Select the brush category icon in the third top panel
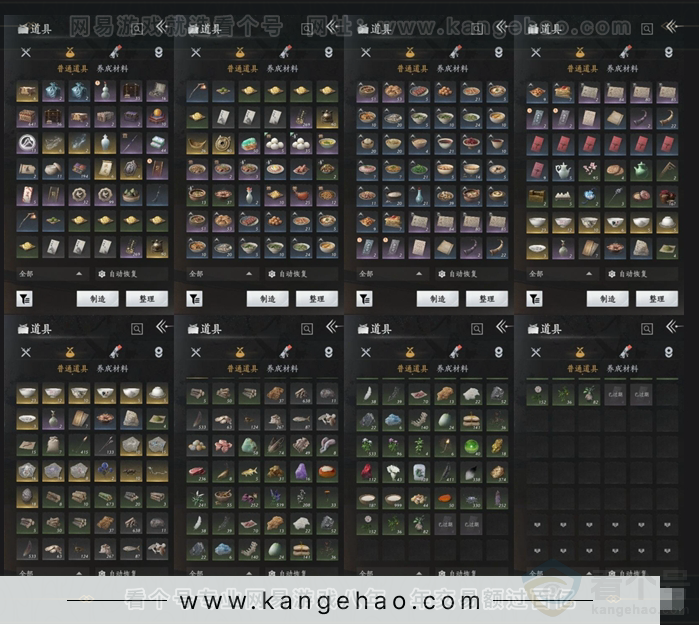Image resolution: width=699 pixels, height=625 pixels. point(455,52)
